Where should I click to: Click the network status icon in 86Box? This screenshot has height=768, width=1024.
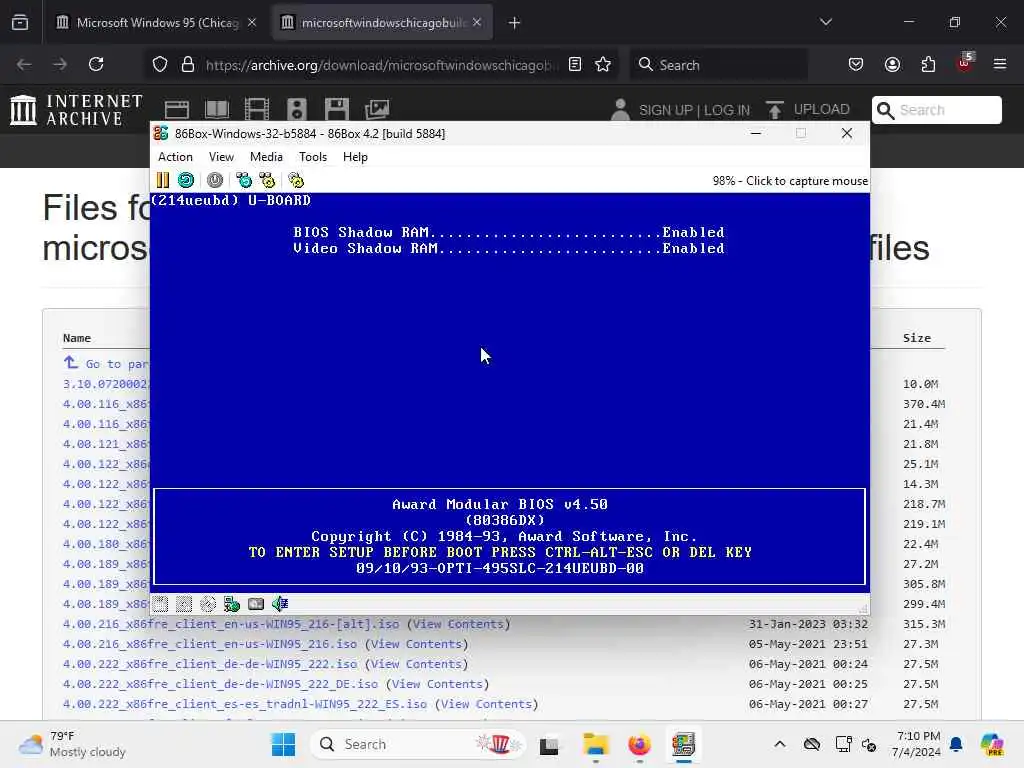(x=256, y=604)
